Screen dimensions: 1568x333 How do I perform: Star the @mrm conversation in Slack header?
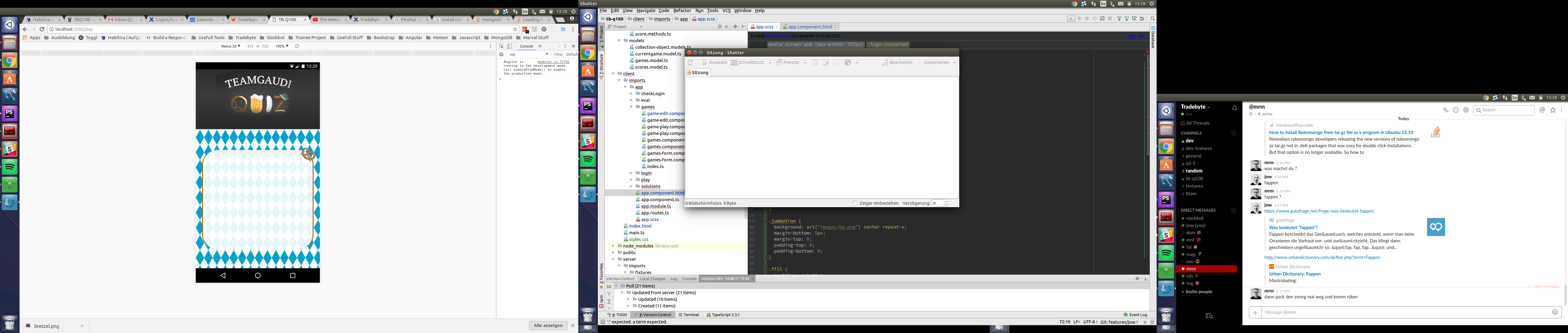tap(1251, 114)
